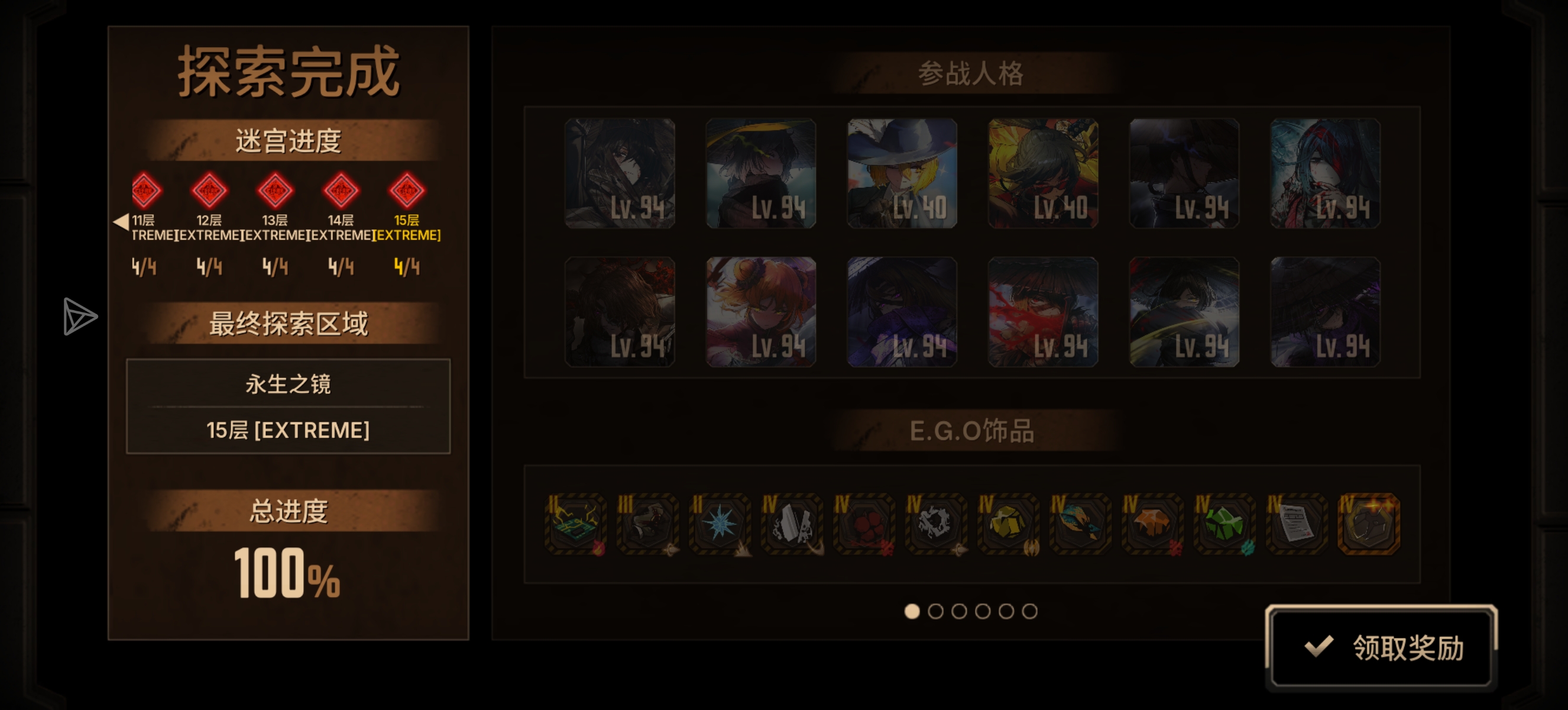Screen dimensions: 1568x710
Task: Select the circuit board E.G.O gift
Action: [x=575, y=524]
